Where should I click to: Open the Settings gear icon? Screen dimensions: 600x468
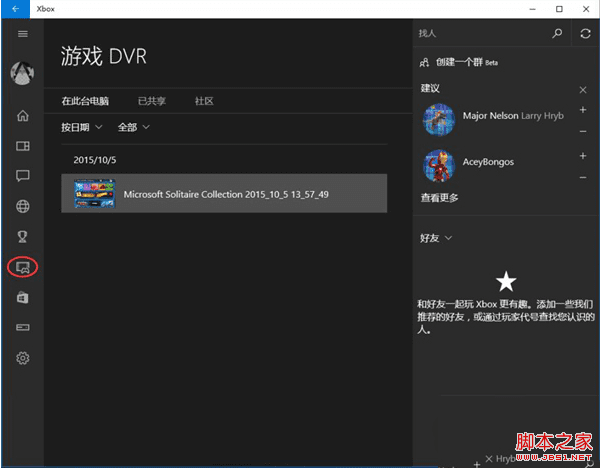pyautogui.click(x=23, y=358)
